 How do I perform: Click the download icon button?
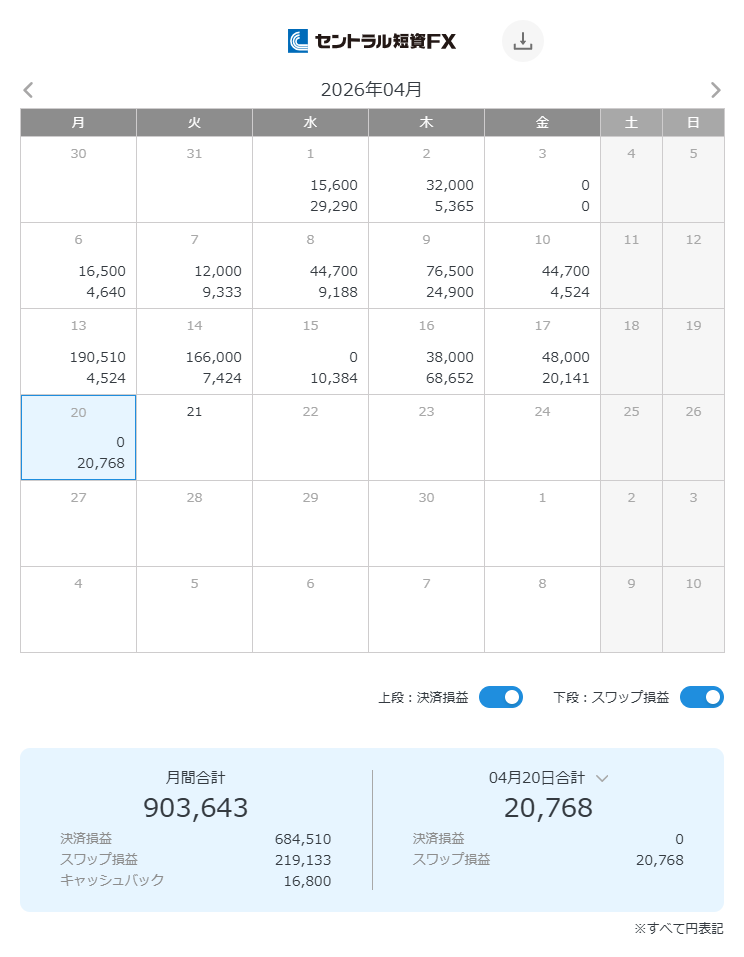[522, 41]
